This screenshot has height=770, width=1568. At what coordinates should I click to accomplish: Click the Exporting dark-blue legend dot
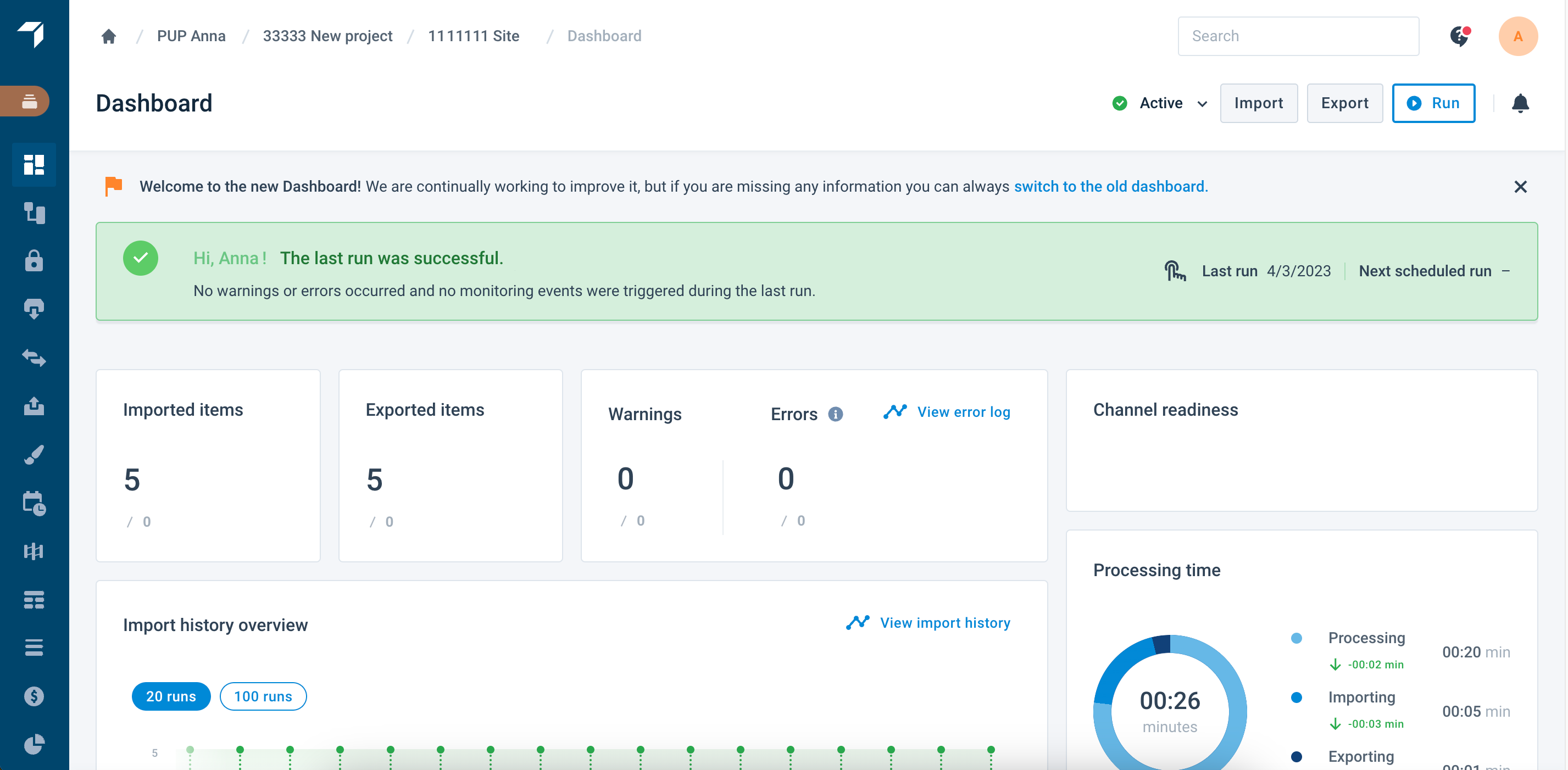1297,757
